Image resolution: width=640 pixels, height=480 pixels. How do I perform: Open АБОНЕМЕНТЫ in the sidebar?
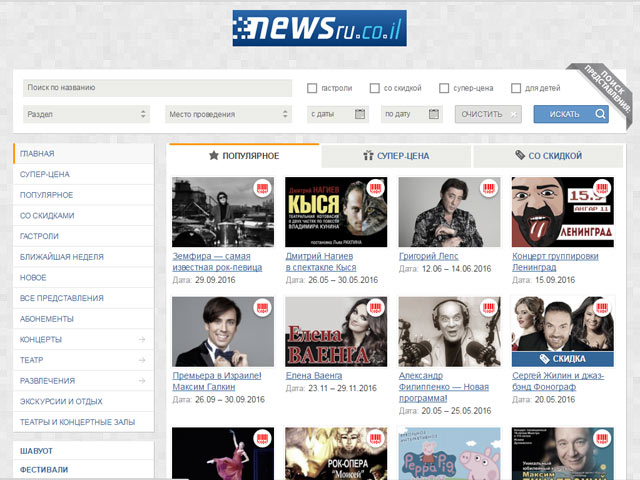pyautogui.click(x=84, y=319)
